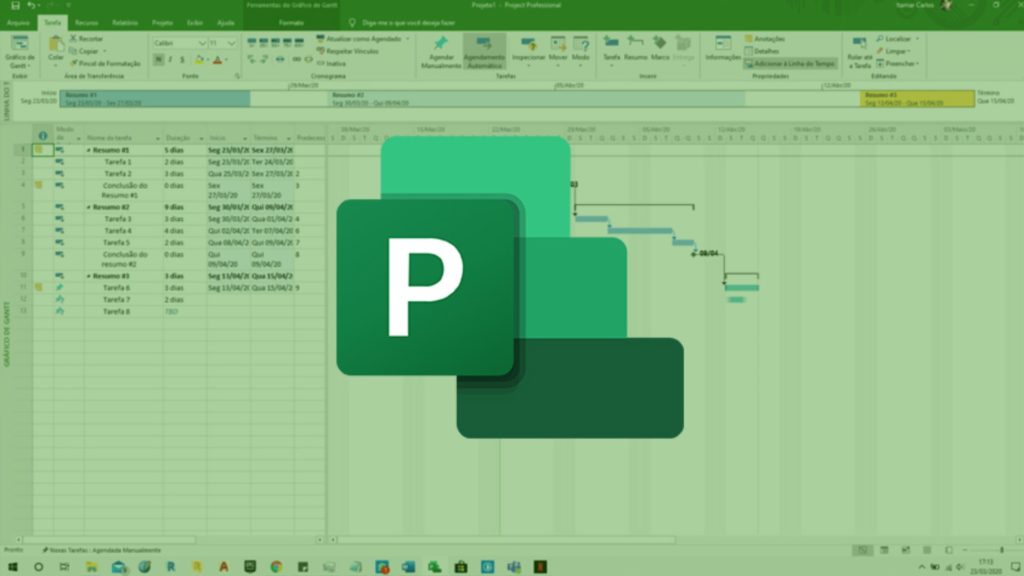
Task: Click the 50% complete button
Action: tap(275, 42)
